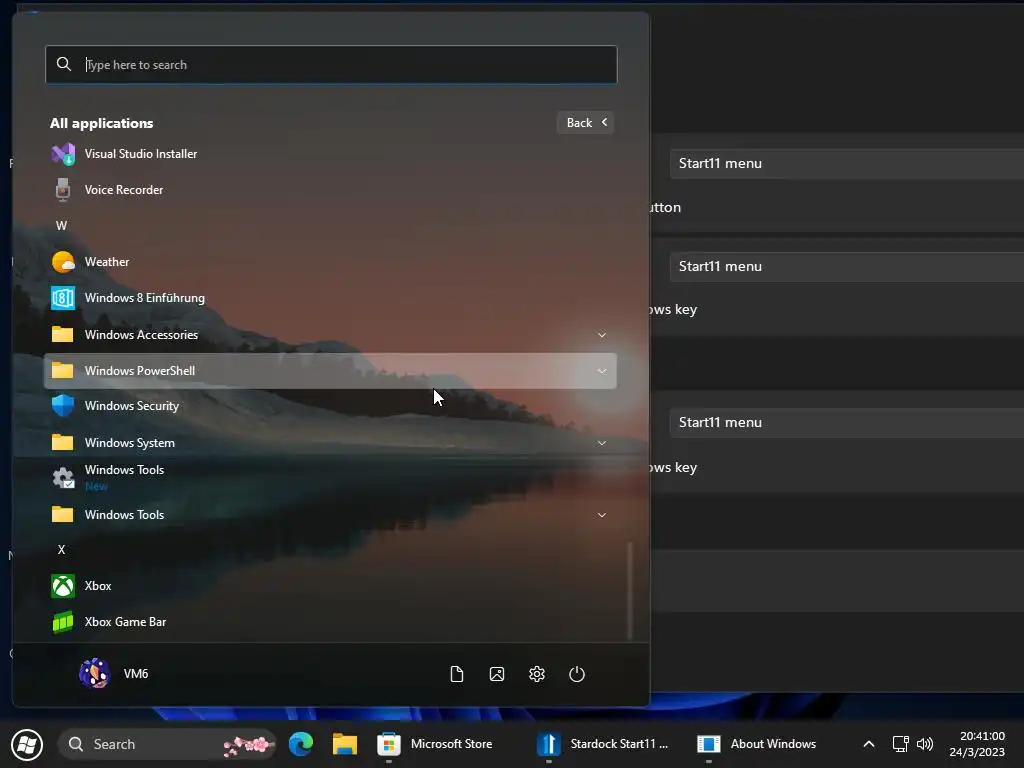
Task: Click Windows System folder icon
Action: tap(63, 443)
